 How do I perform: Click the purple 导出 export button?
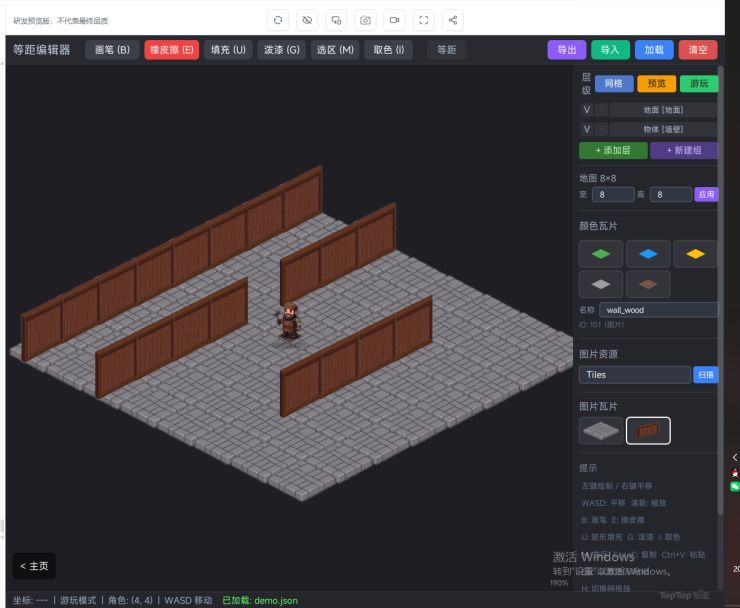tap(567, 50)
